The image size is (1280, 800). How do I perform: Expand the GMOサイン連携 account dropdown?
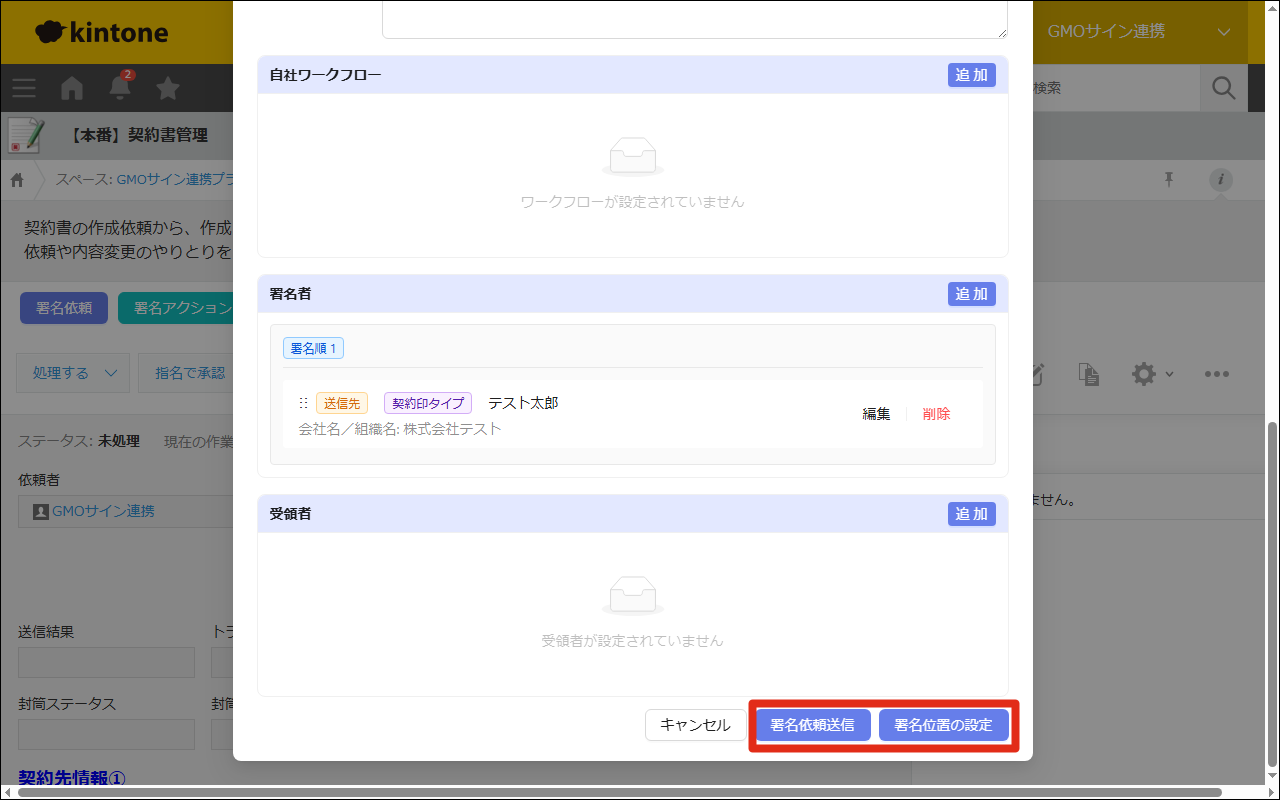pos(1224,32)
